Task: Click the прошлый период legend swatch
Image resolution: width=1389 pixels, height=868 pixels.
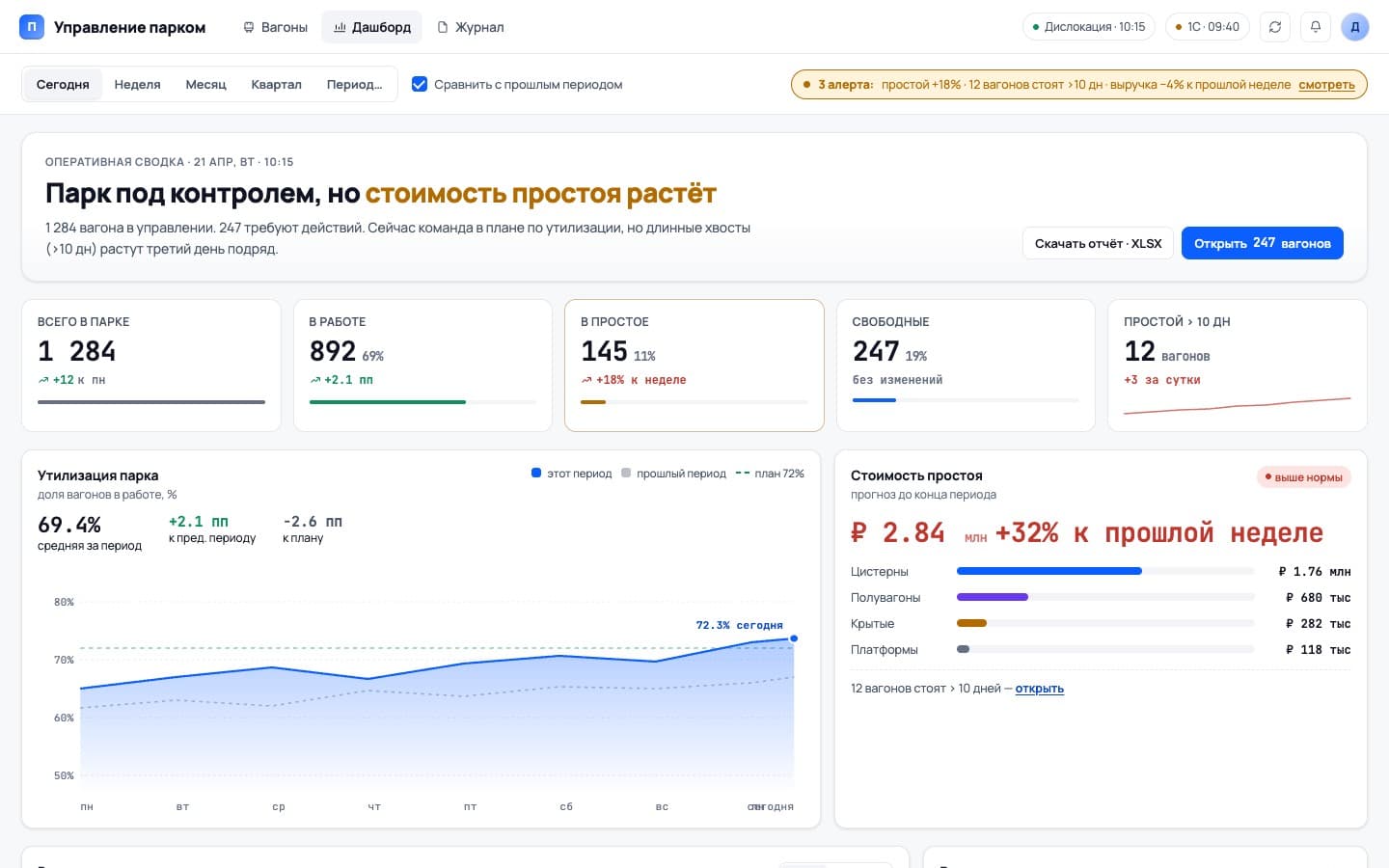Action: click(x=626, y=474)
